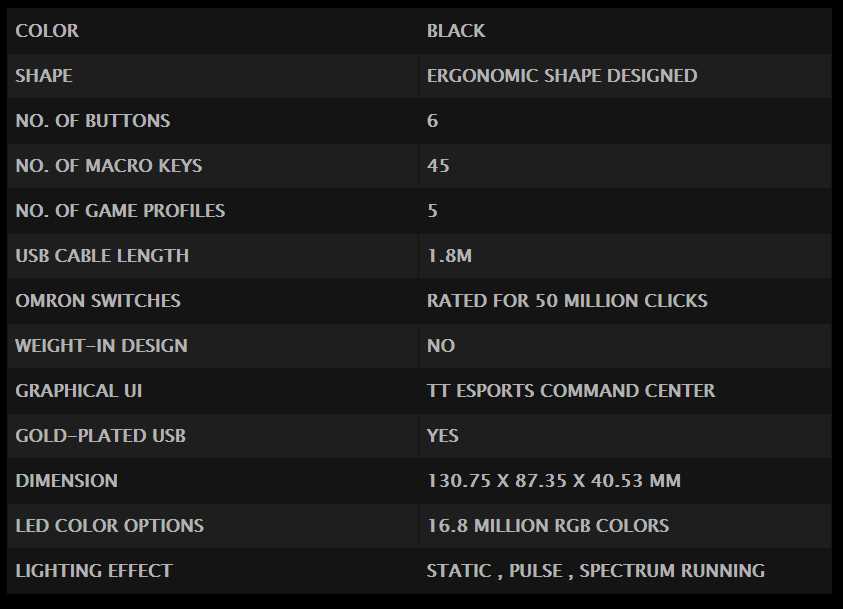
Task: Select RATED FOR 50 MILLION CLICKS text
Action: [567, 300]
